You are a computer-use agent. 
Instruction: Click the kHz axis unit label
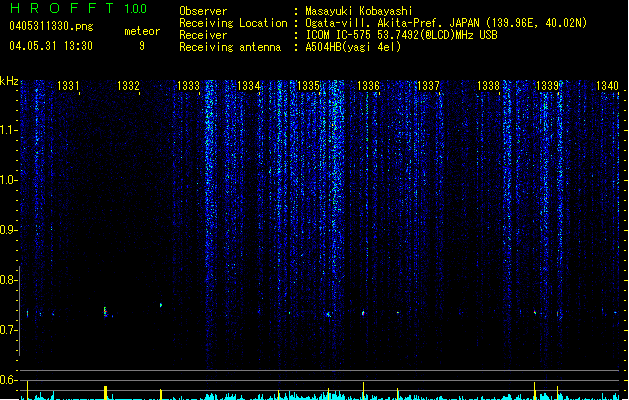[x=9, y=81]
